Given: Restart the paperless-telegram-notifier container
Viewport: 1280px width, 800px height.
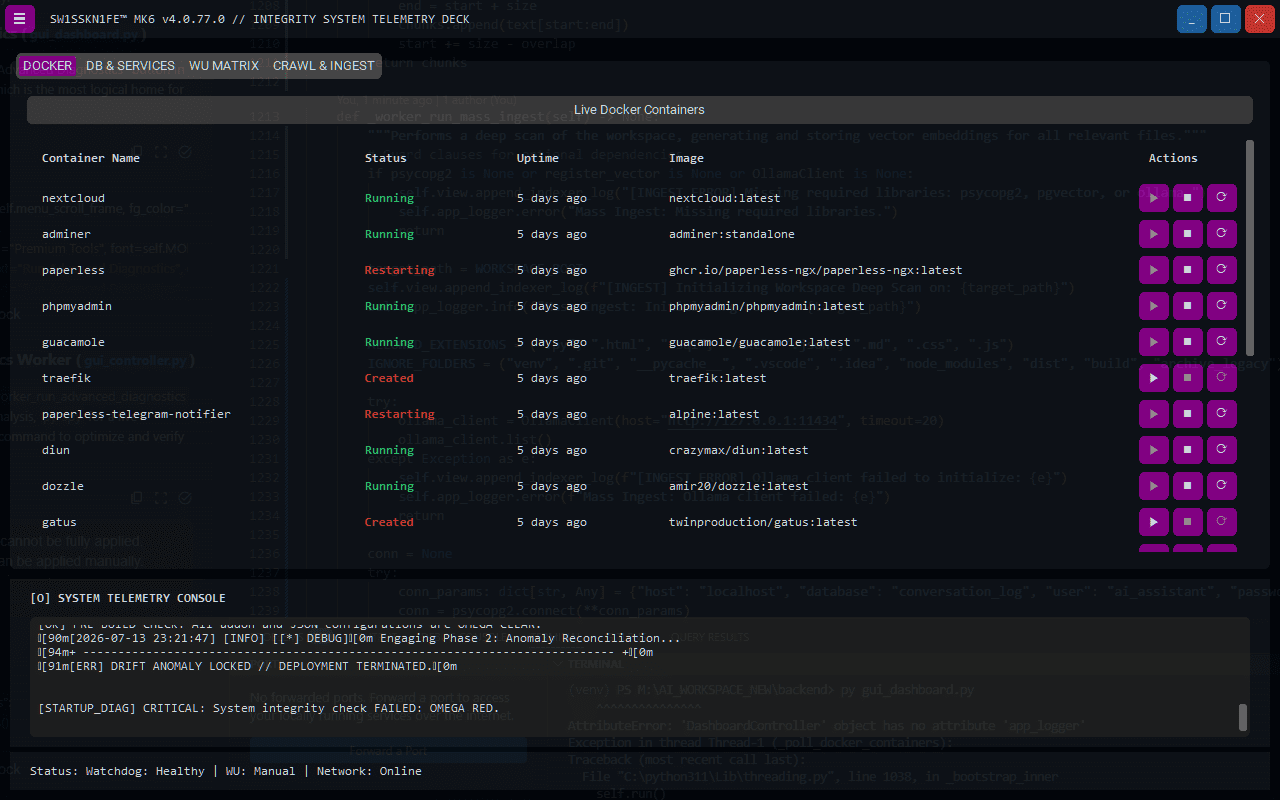Looking at the screenshot, I should 1221,414.
